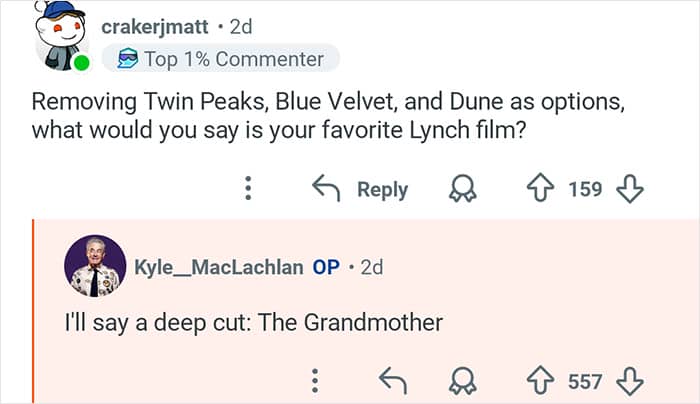Click the OP label beside Kyle__MacLachlan
Image resolution: width=700 pixels, height=404 pixels.
(326, 268)
